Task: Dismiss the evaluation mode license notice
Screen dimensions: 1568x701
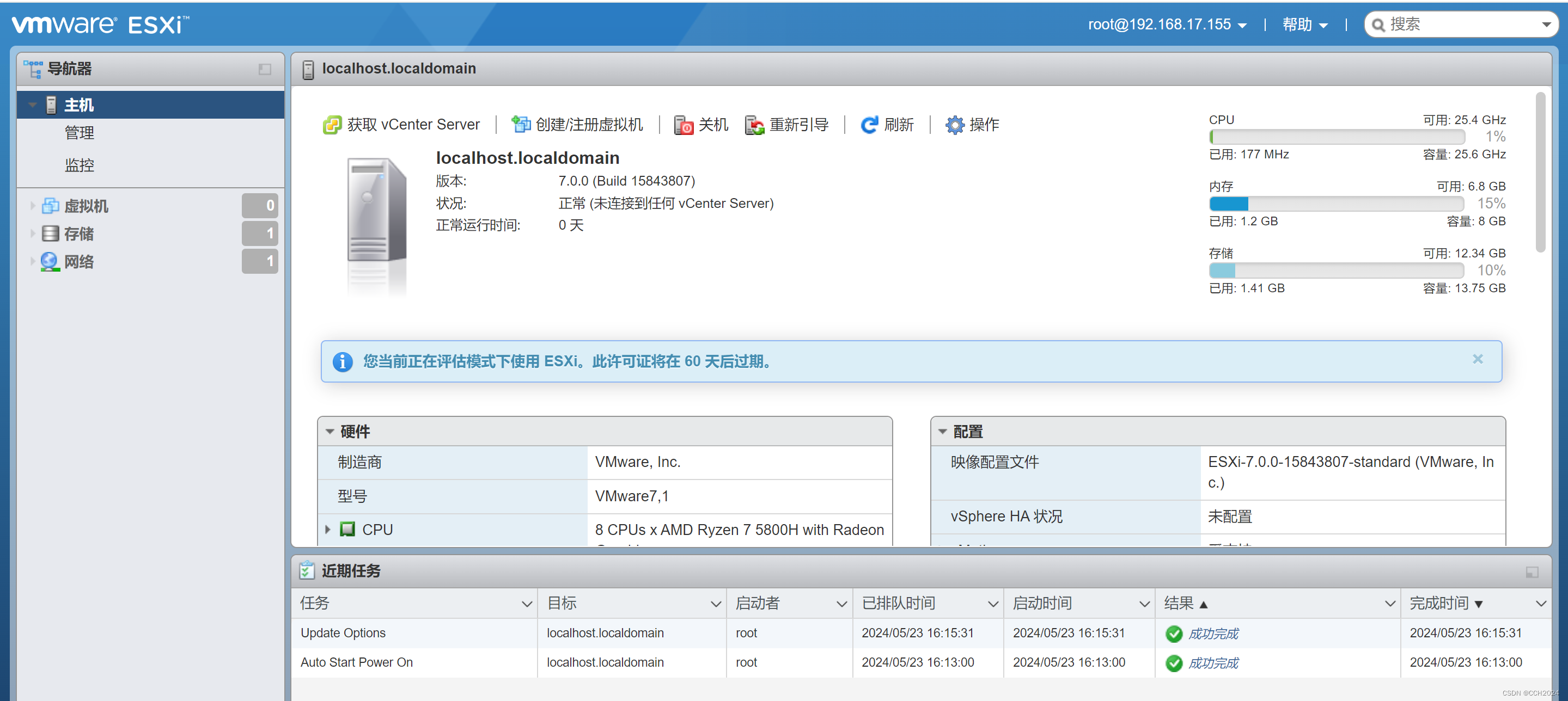Action: [x=1477, y=359]
